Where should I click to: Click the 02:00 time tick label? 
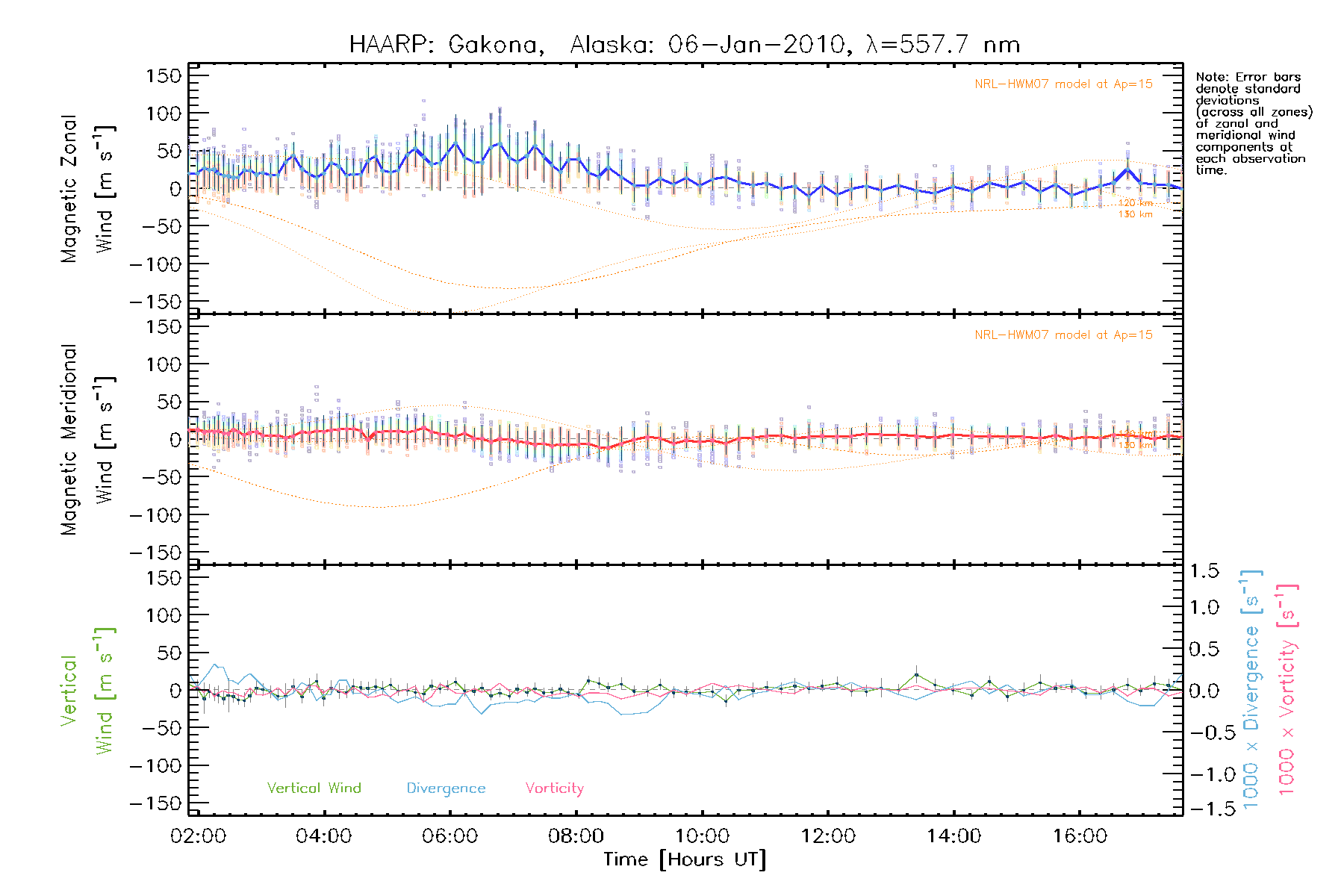pyautogui.click(x=198, y=836)
